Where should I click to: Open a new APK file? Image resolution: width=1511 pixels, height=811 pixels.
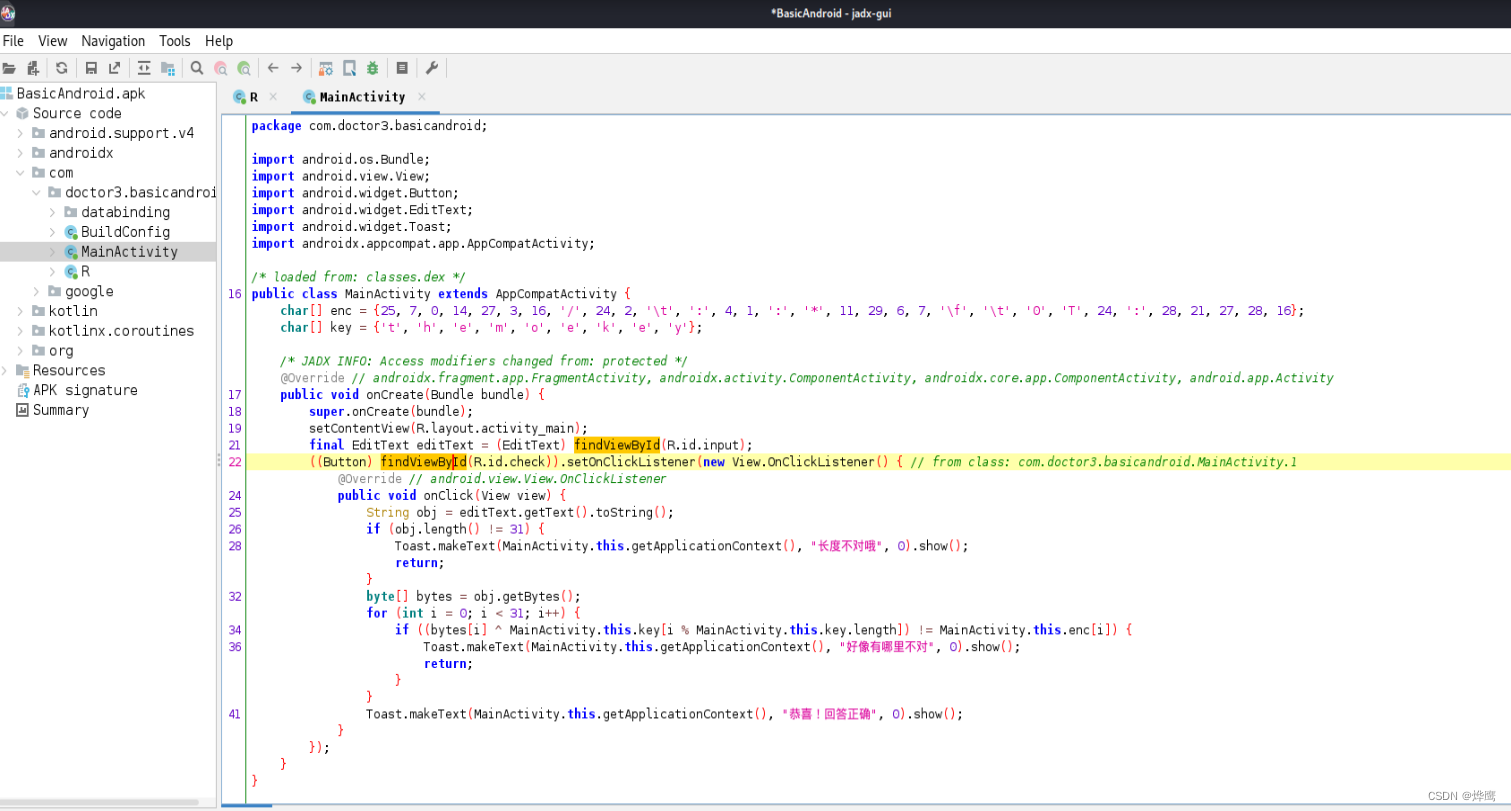click(9, 67)
